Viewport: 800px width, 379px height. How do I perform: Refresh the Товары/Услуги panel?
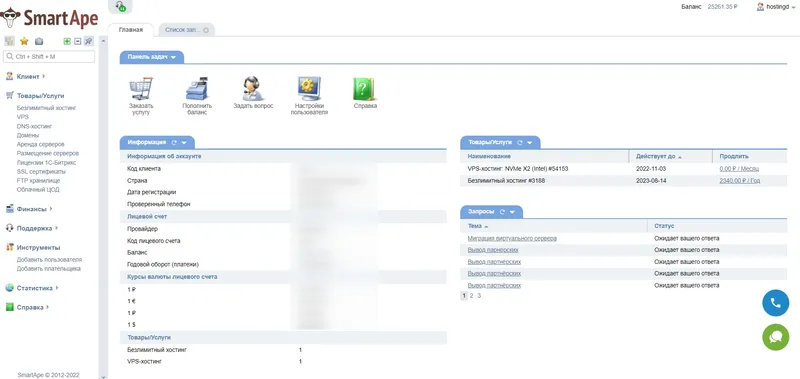click(x=520, y=142)
